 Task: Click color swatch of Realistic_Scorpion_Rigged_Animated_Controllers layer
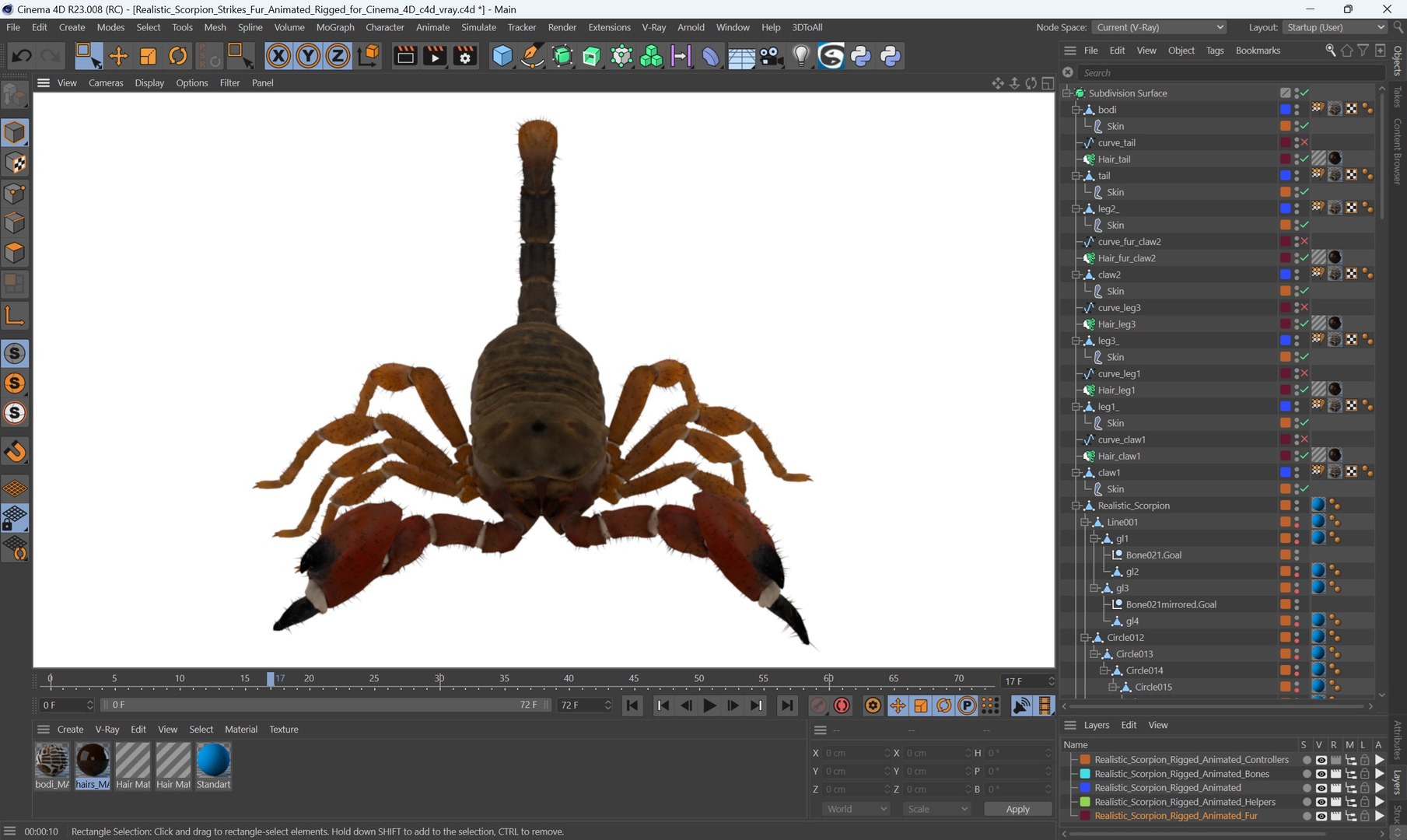click(1085, 760)
